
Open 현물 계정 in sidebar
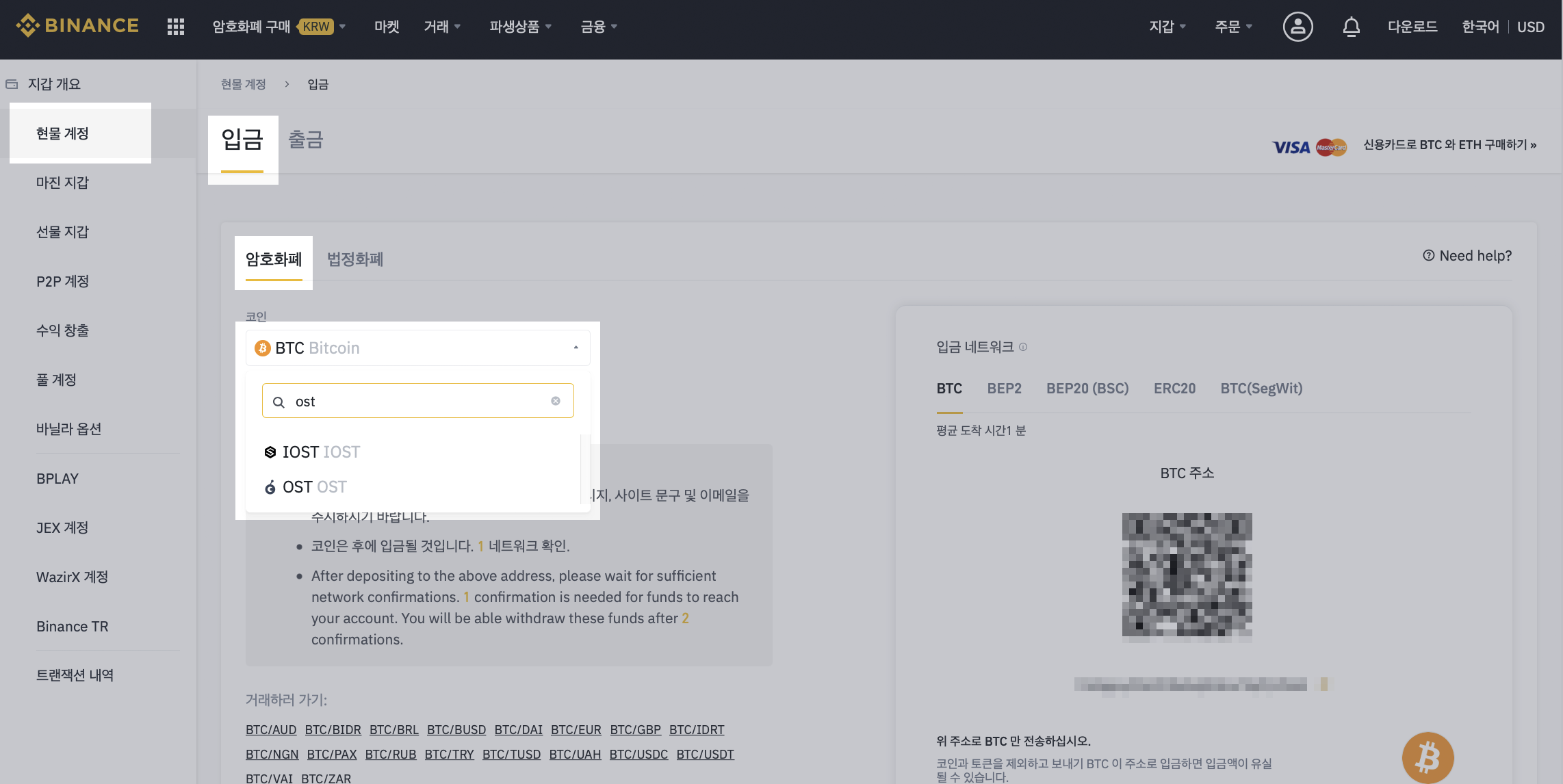point(62,133)
